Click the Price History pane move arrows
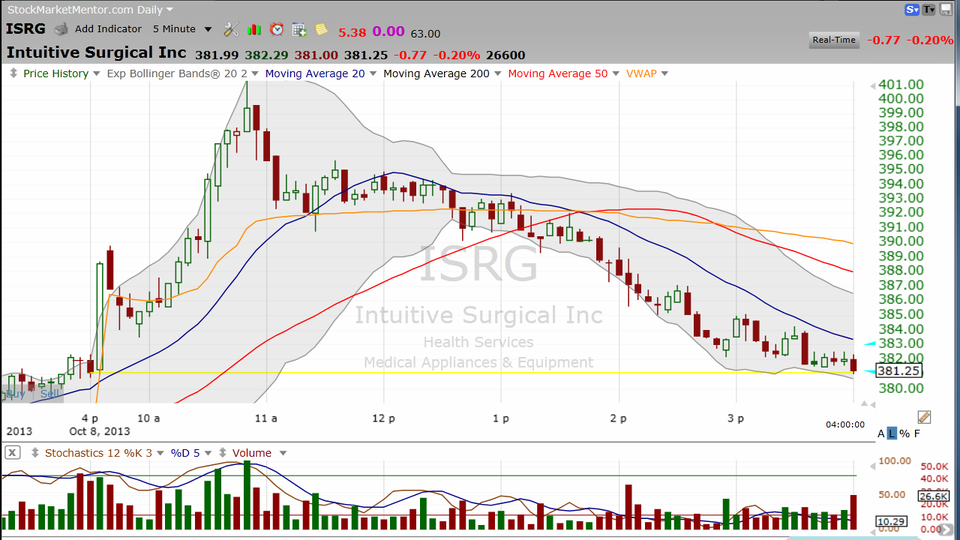The width and height of the screenshot is (960, 540). 13,73
